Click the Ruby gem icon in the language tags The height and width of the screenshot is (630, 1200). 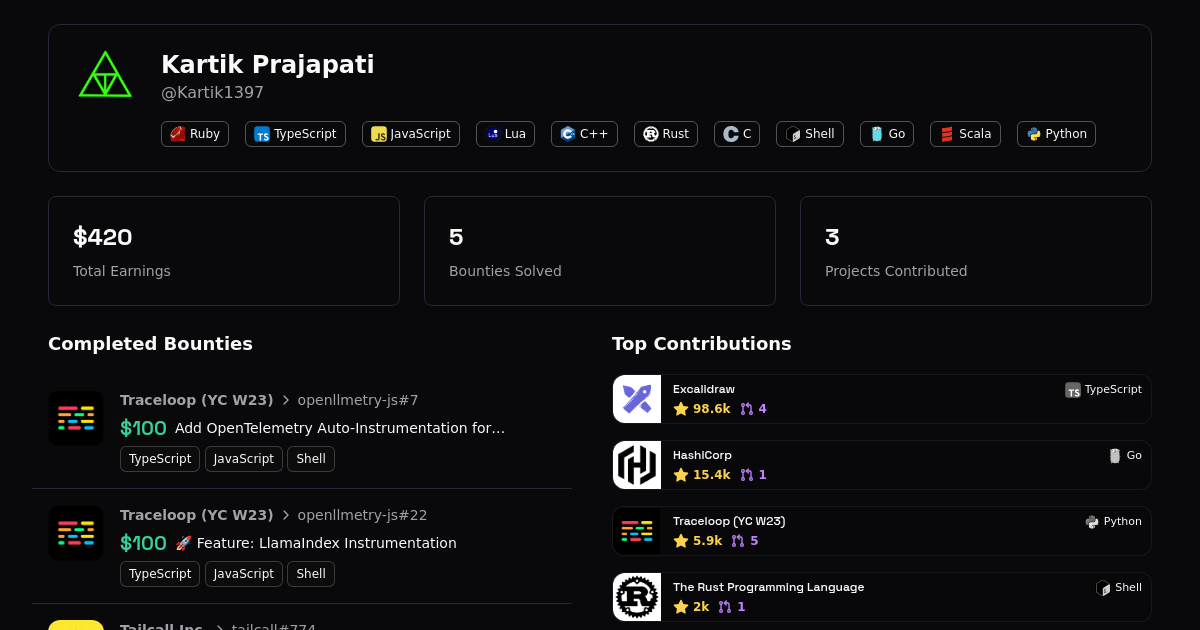pos(178,134)
